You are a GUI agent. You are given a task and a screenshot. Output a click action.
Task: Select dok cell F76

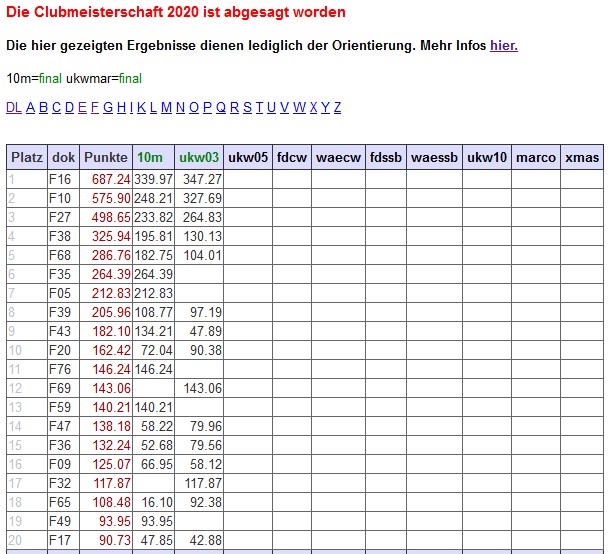63,369
